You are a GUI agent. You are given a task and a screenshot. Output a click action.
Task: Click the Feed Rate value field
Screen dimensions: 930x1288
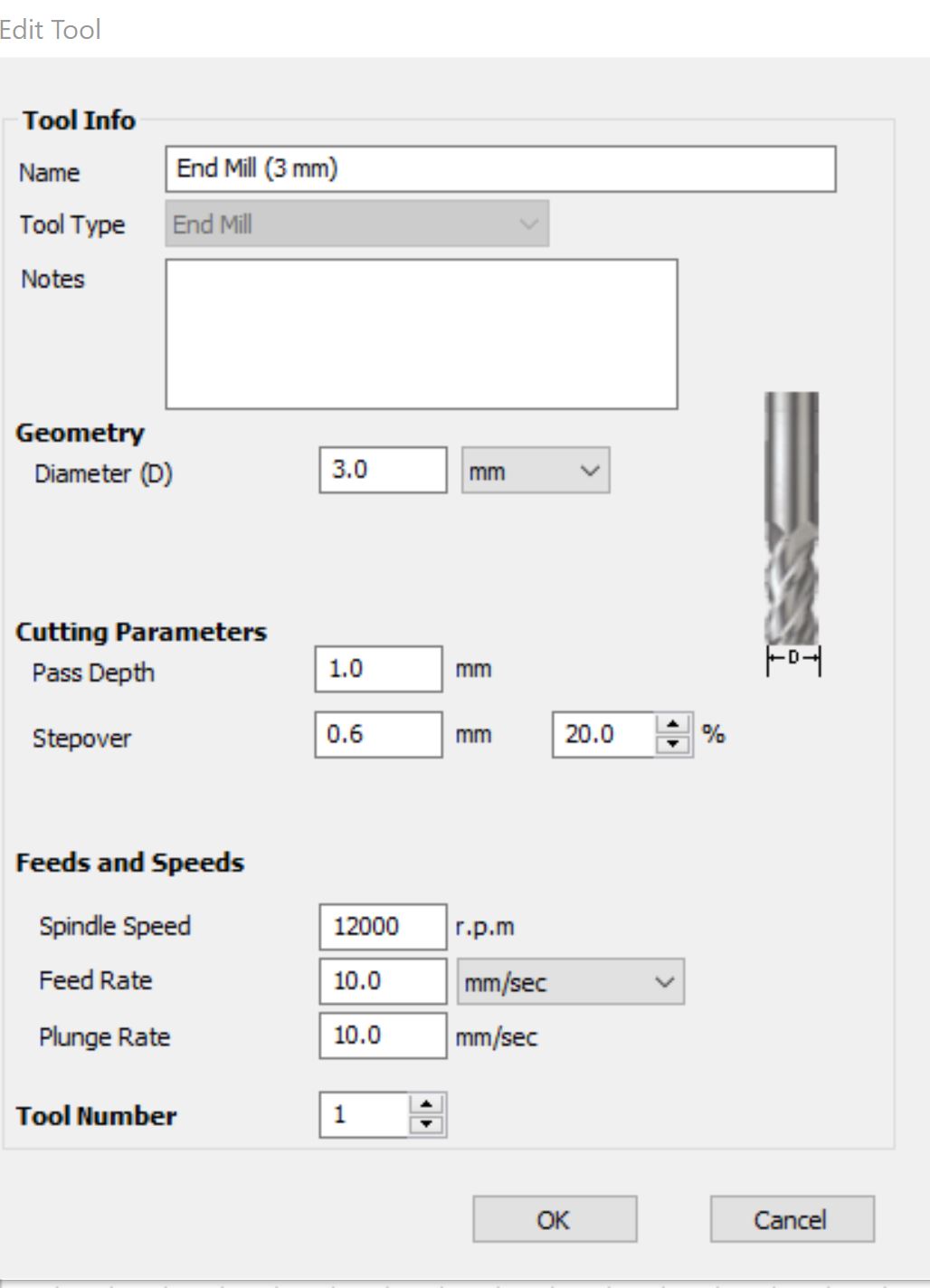[x=382, y=981]
